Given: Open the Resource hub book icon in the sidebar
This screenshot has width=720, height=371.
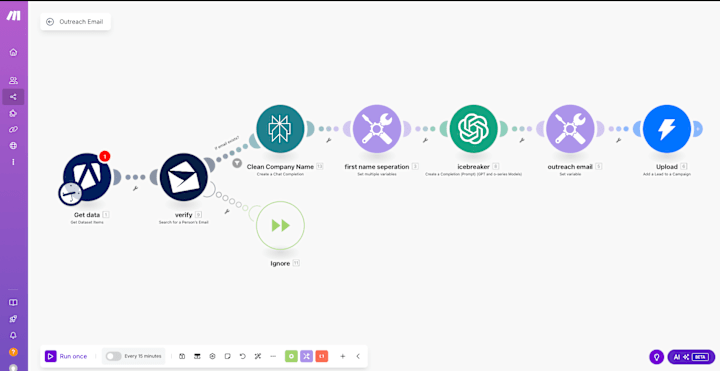Looking at the screenshot, I should (x=13, y=303).
